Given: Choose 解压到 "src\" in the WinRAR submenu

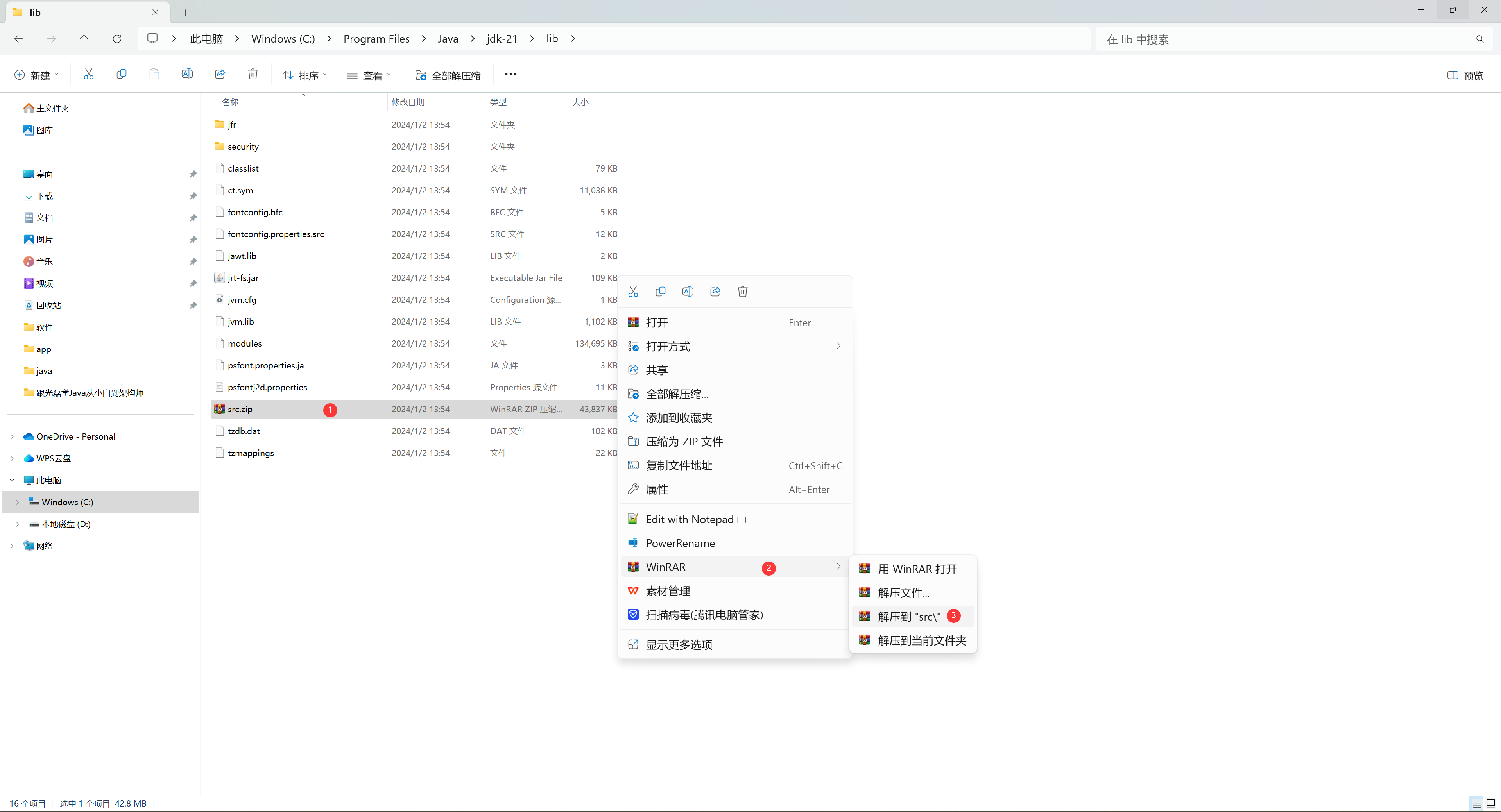Looking at the screenshot, I should pyautogui.click(x=913, y=616).
